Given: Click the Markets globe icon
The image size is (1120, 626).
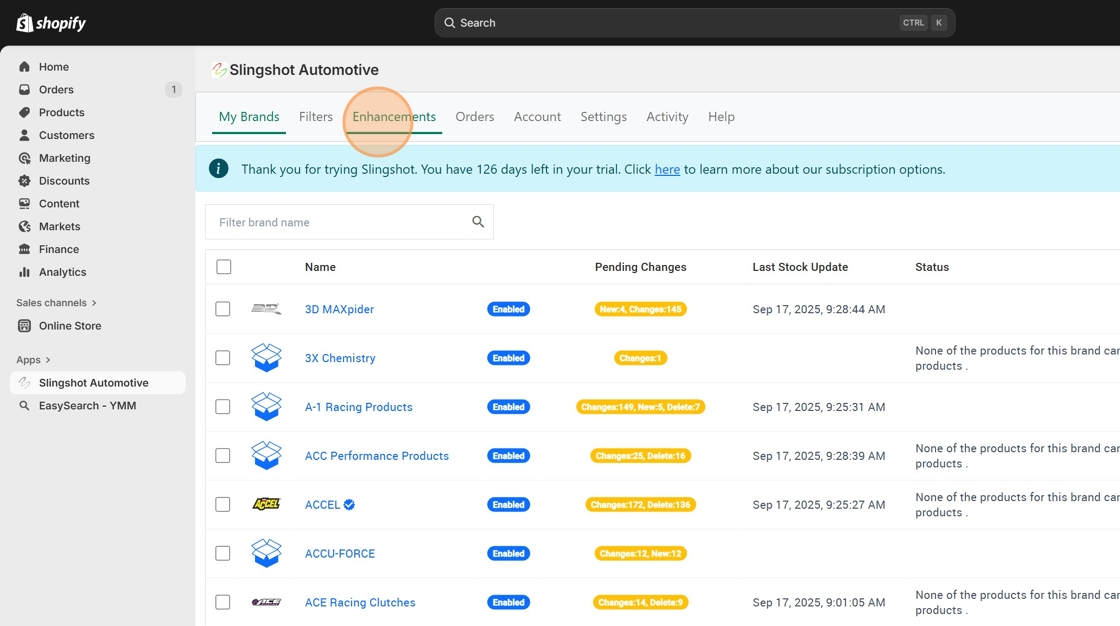Looking at the screenshot, I should coord(24,227).
